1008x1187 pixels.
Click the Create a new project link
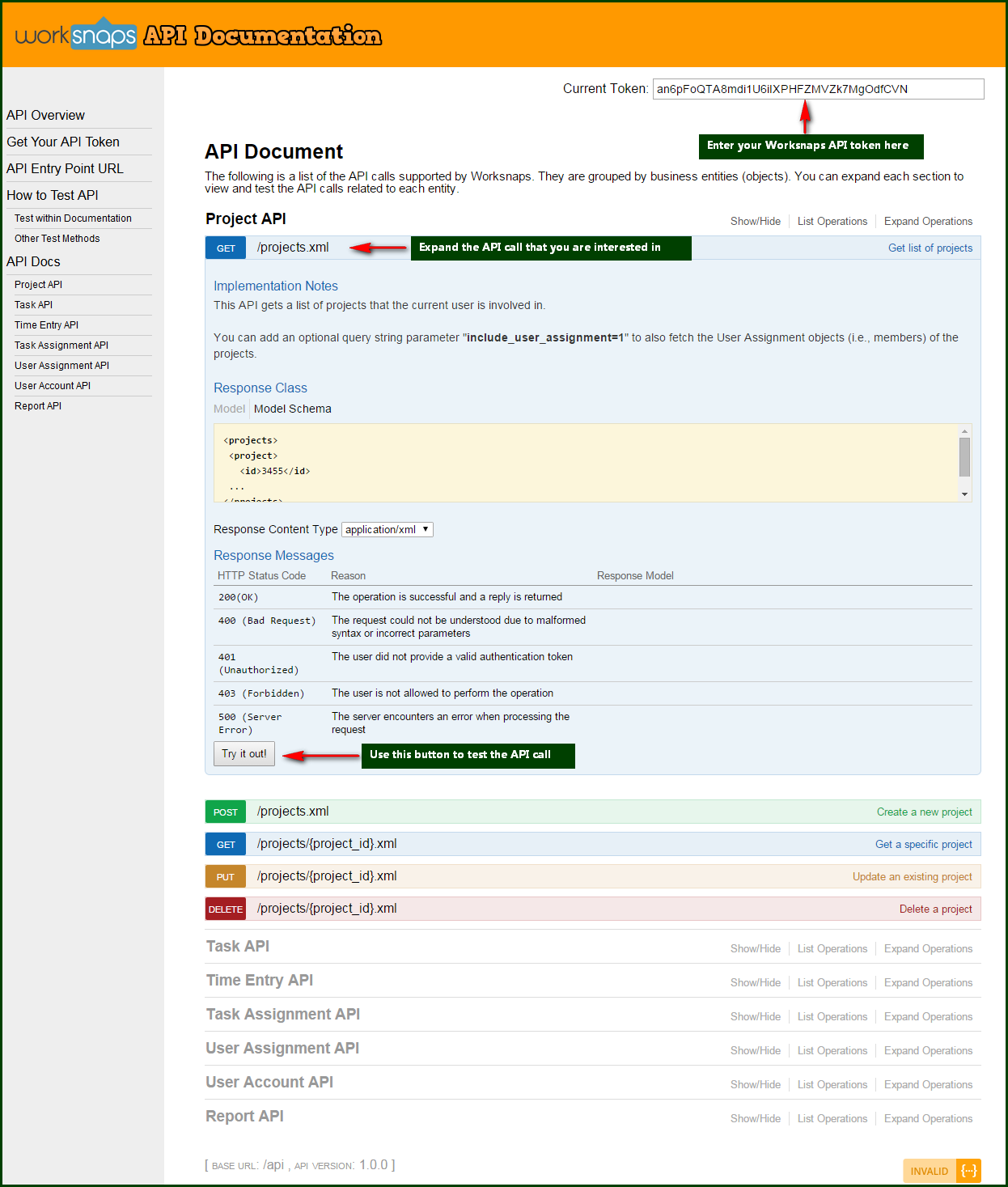point(925,812)
